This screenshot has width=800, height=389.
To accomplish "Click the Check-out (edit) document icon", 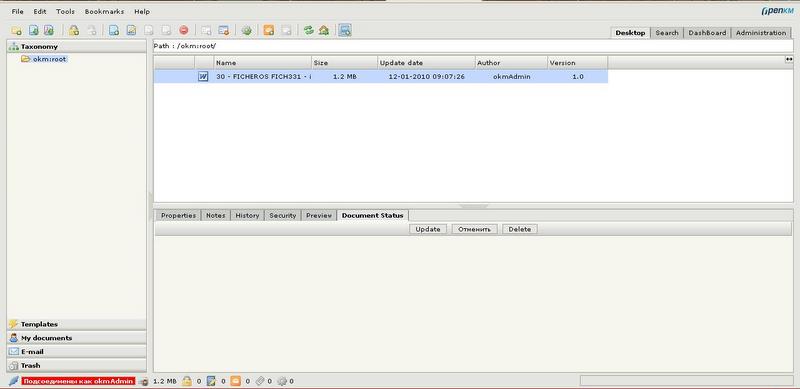I will [x=131, y=31].
